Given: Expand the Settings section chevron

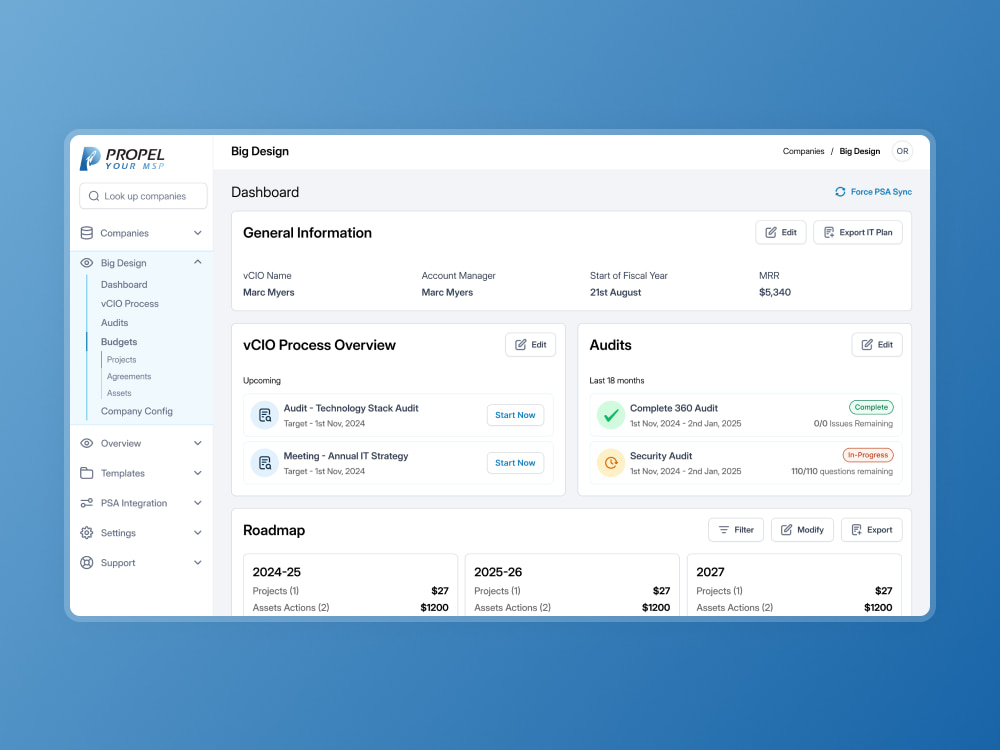Looking at the screenshot, I should 198,533.
